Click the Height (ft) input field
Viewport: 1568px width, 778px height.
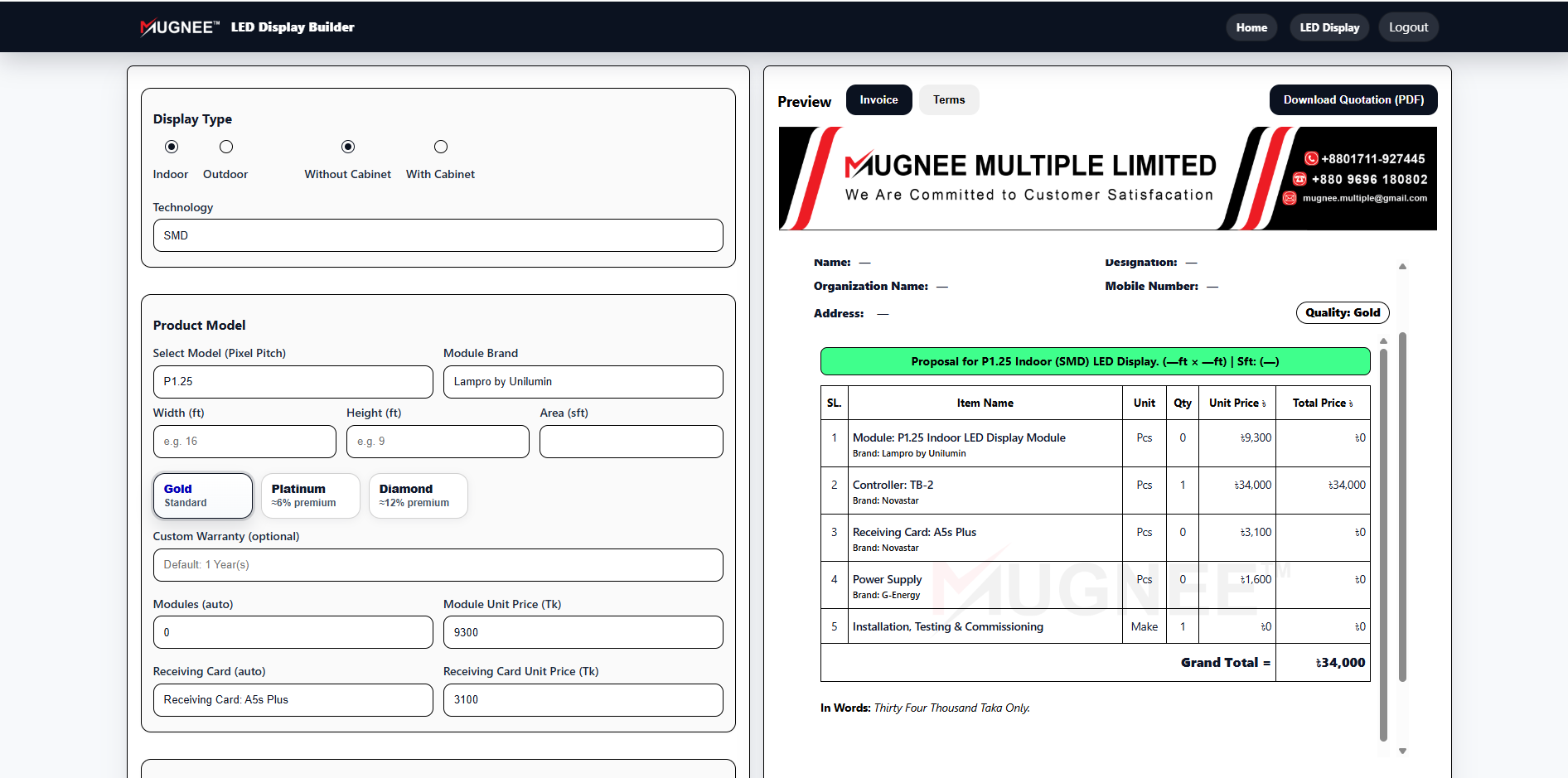[x=438, y=442]
